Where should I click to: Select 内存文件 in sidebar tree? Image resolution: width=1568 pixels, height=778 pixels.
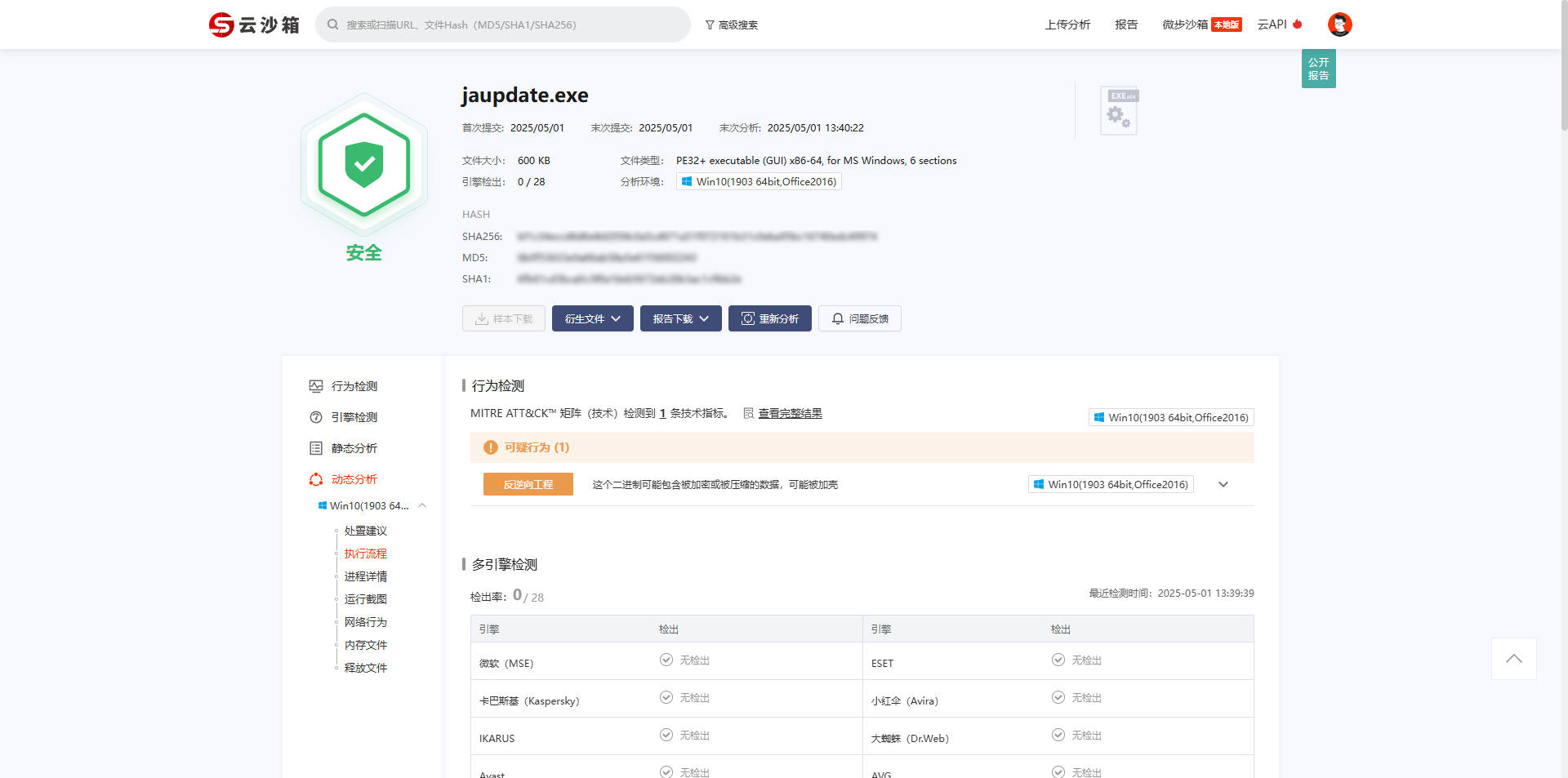coord(366,645)
